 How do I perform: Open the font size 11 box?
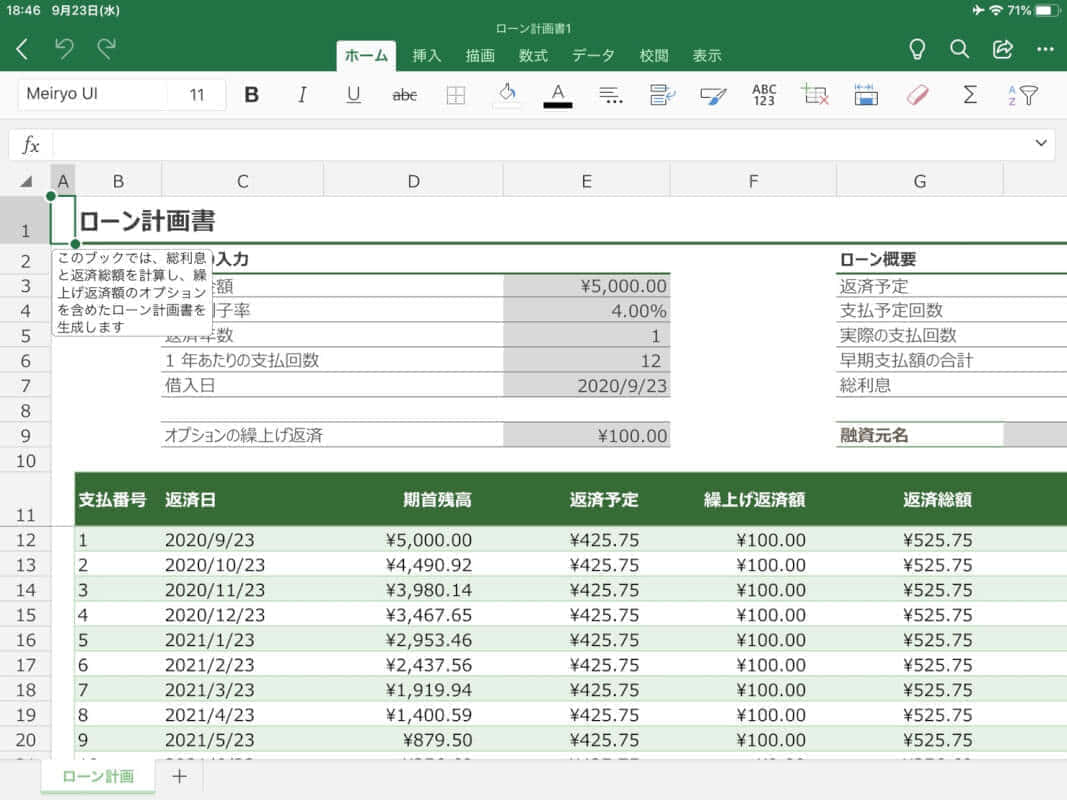[197, 95]
